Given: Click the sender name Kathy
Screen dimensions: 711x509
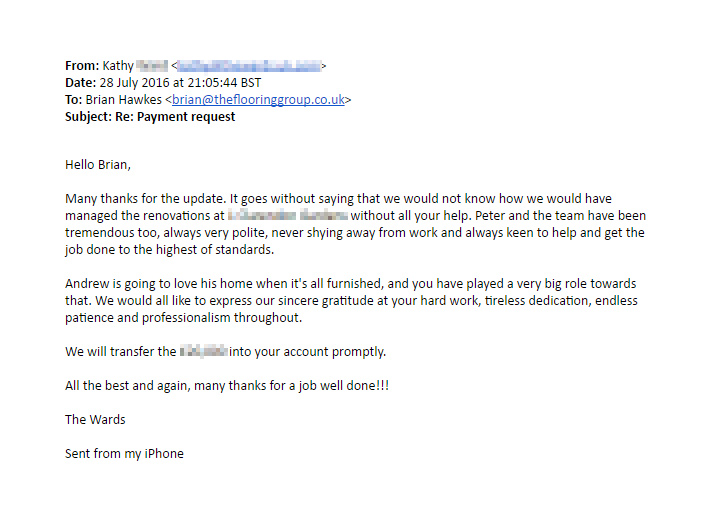Looking at the screenshot, I should pos(117,66).
